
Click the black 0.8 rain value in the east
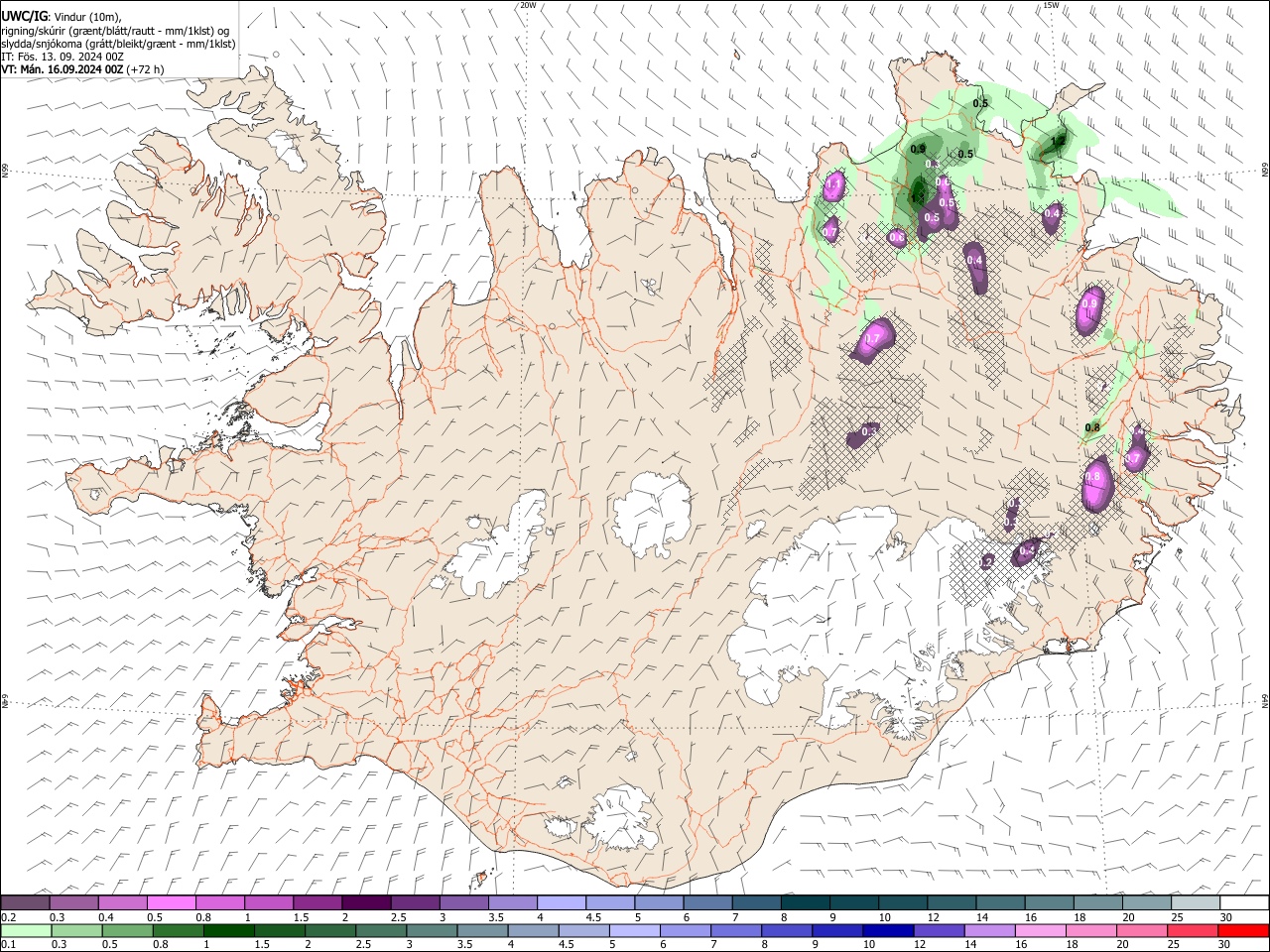click(1092, 428)
